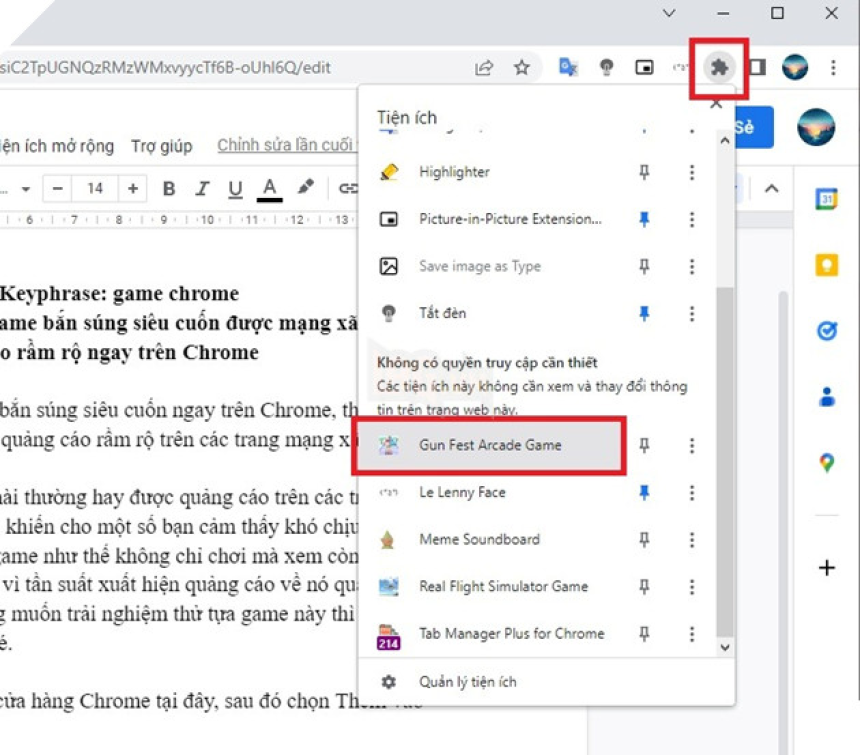The width and height of the screenshot is (860, 755).
Task: Close the Tiện ích extensions popup
Action: [715, 103]
